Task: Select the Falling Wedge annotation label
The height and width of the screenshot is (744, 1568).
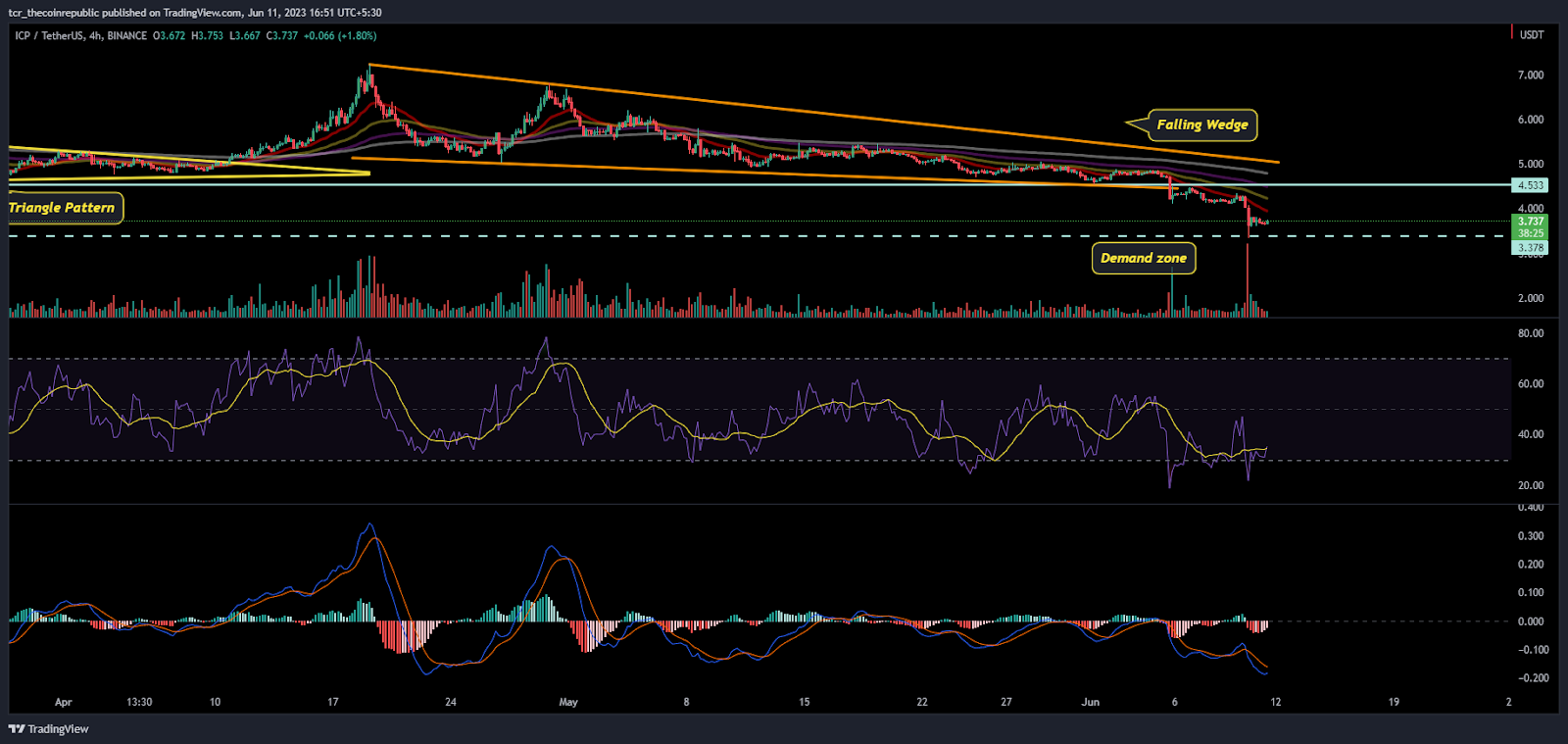Action: point(1201,124)
